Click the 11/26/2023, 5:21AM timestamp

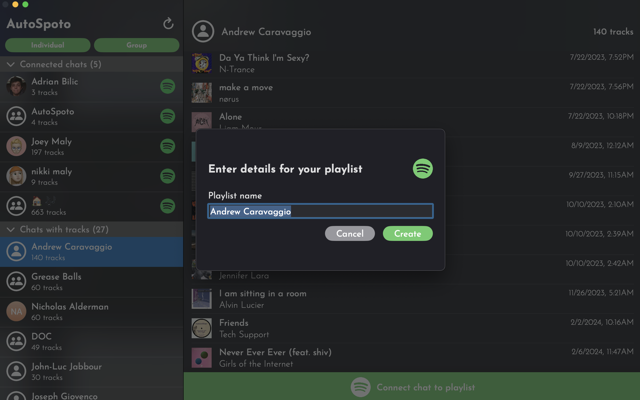coord(601,293)
